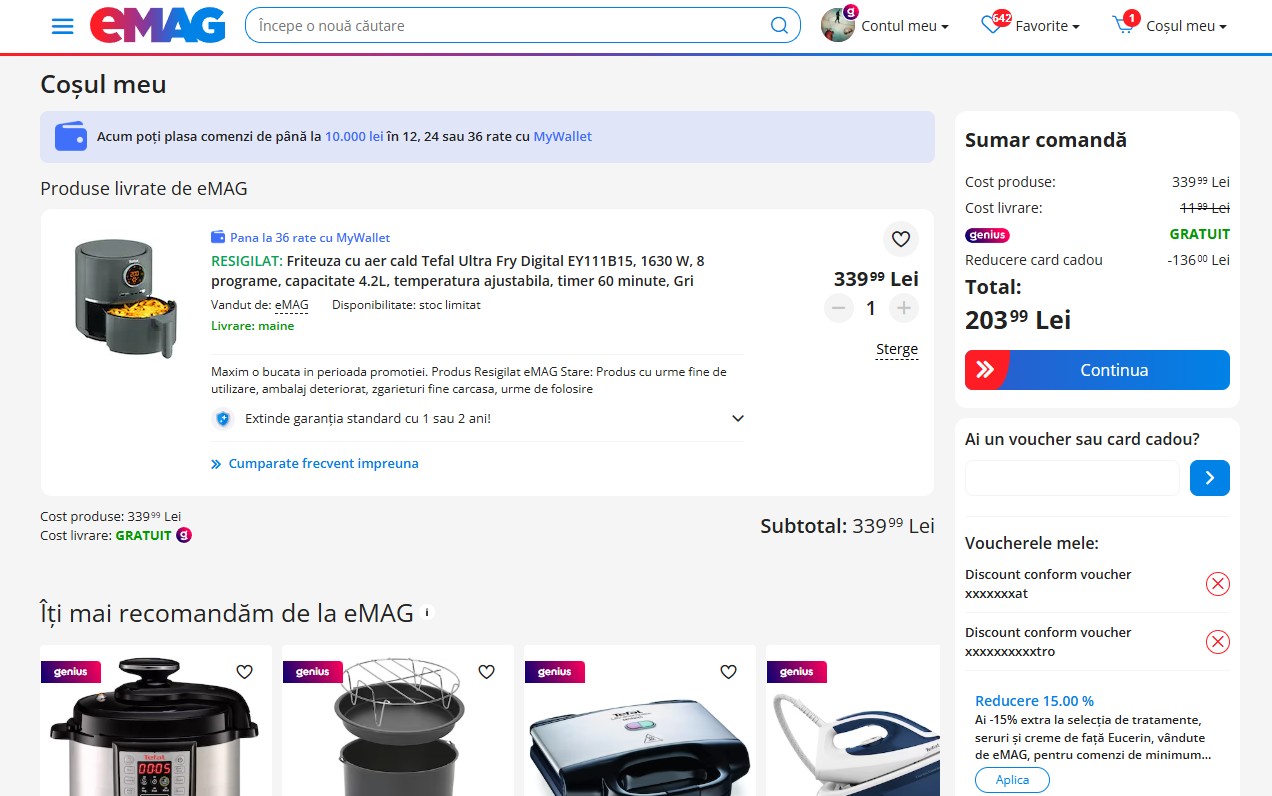Open the pressure cooker product image
Image resolution: width=1272 pixels, height=796 pixels.
coord(156,728)
